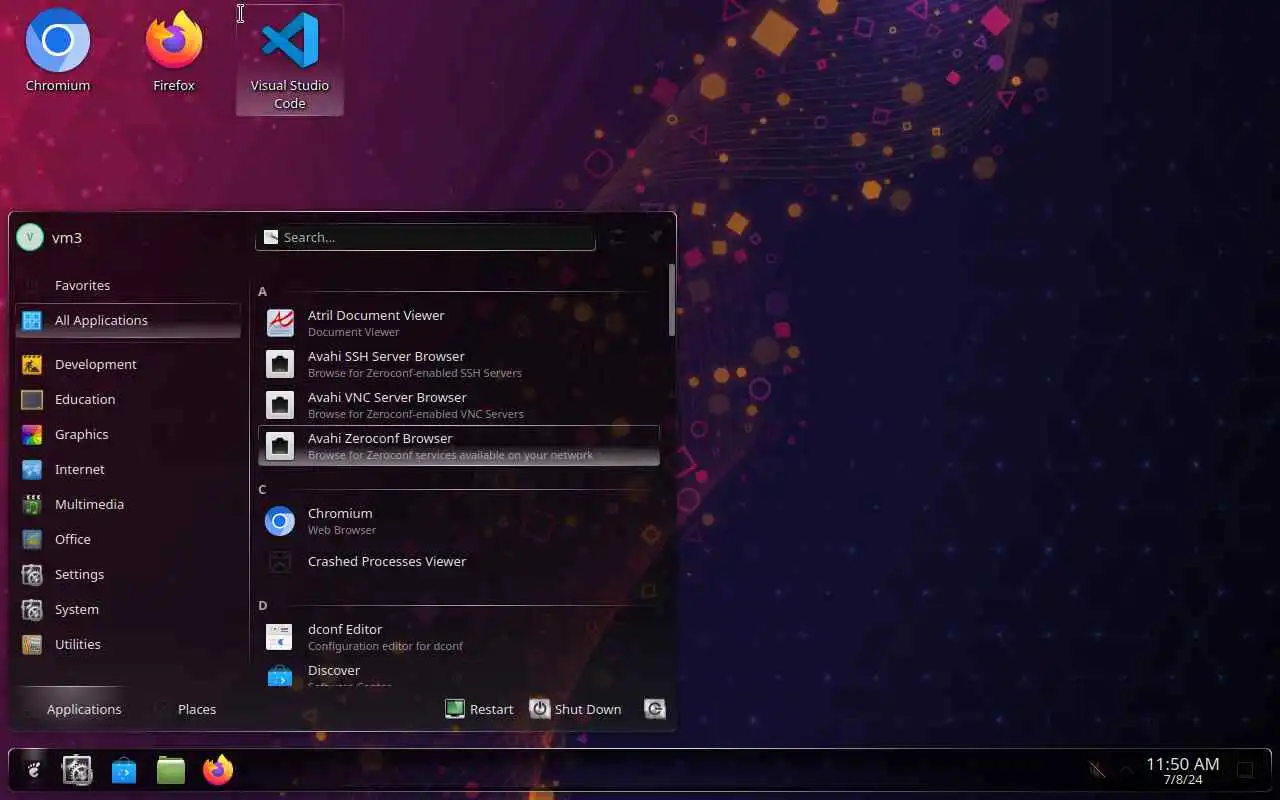The image size is (1280, 800).
Task: Click the Restart button
Action: [479, 709]
